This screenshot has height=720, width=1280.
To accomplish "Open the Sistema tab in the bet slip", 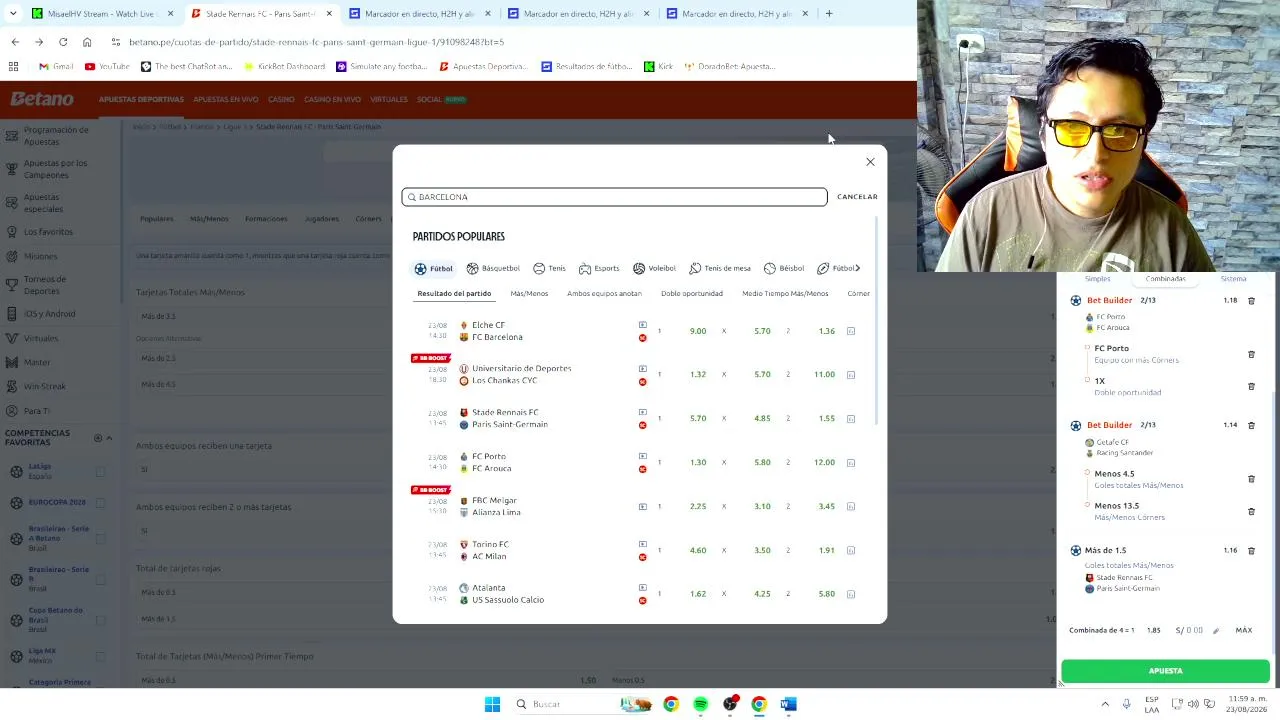I will coord(1233,279).
